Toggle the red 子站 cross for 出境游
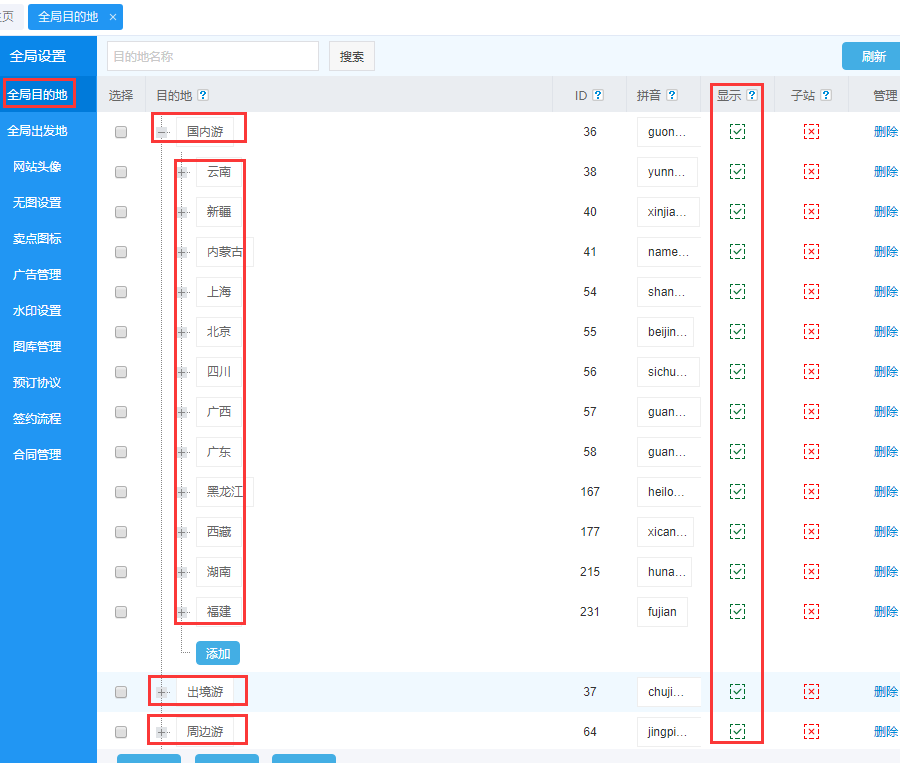 point(811,692)
